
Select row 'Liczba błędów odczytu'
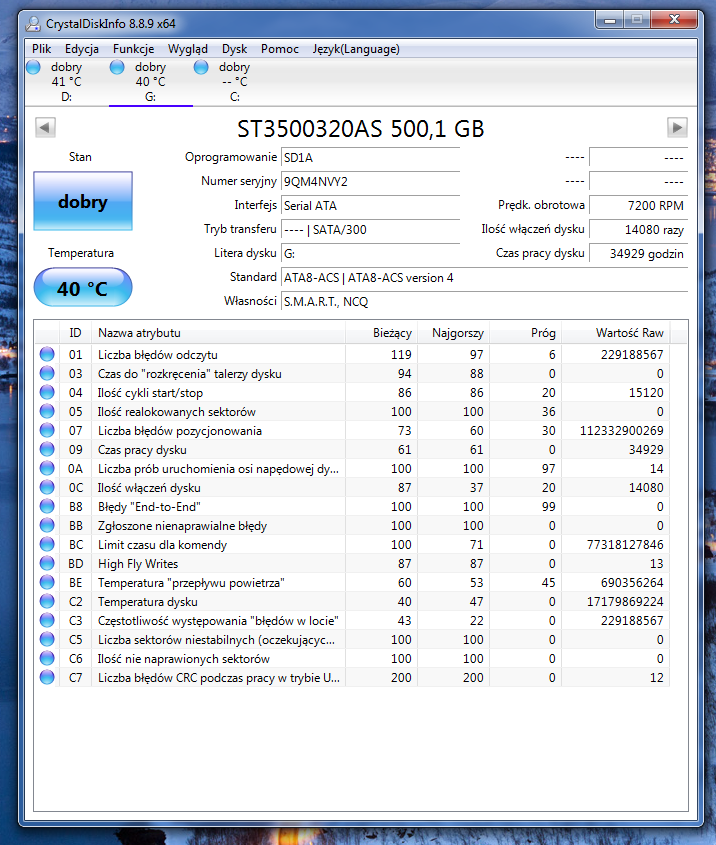[x=352, y=354]
